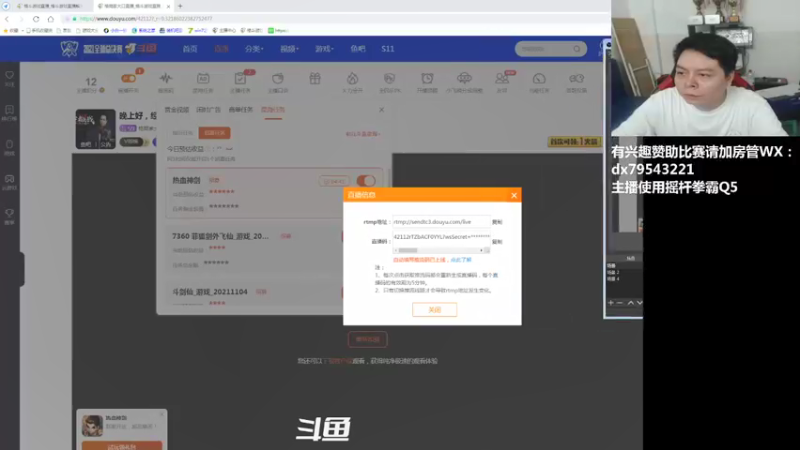800x450 pixels.
Task: Open the checklist task icon with red badge
Action: tap(240, 79)
